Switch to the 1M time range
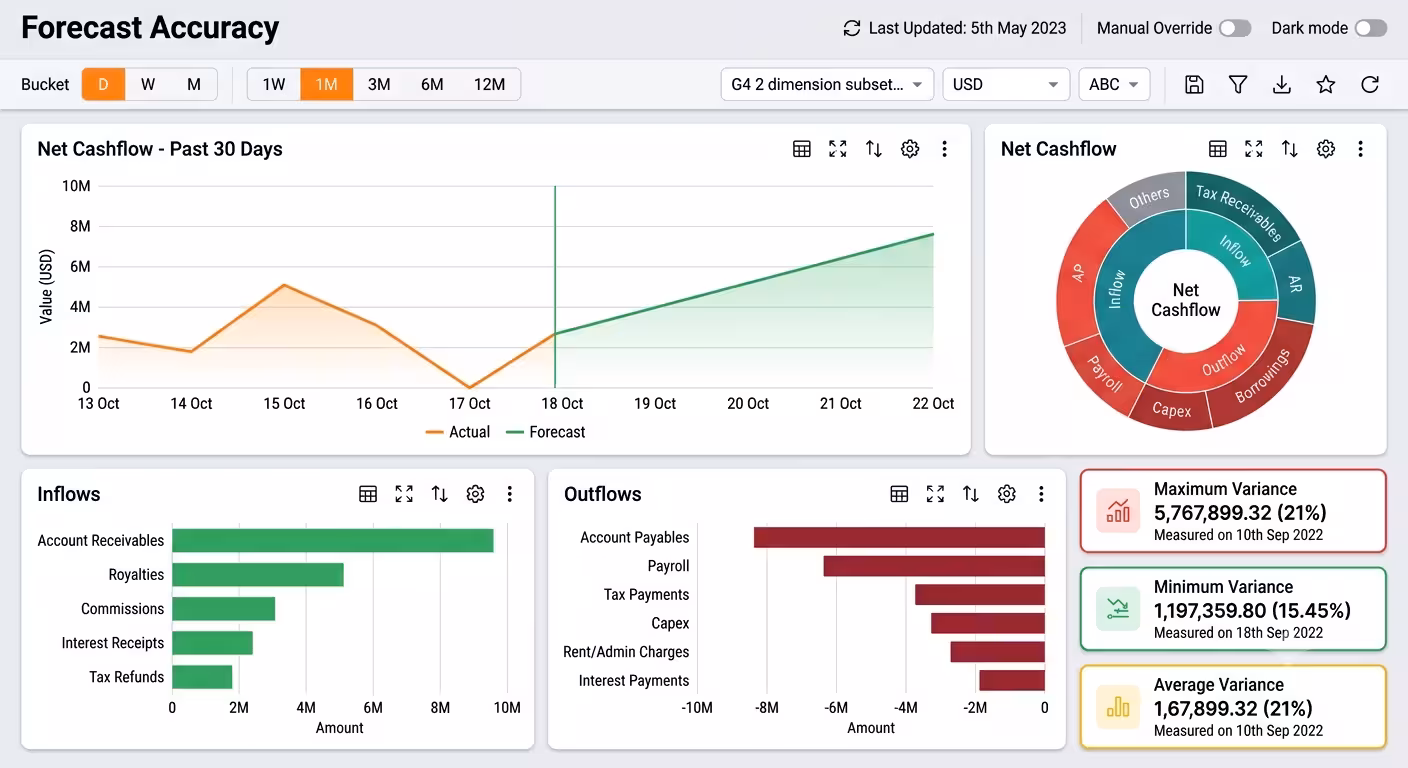The image size is (1408, 768). pyautogui.click(x=326, y=84)
